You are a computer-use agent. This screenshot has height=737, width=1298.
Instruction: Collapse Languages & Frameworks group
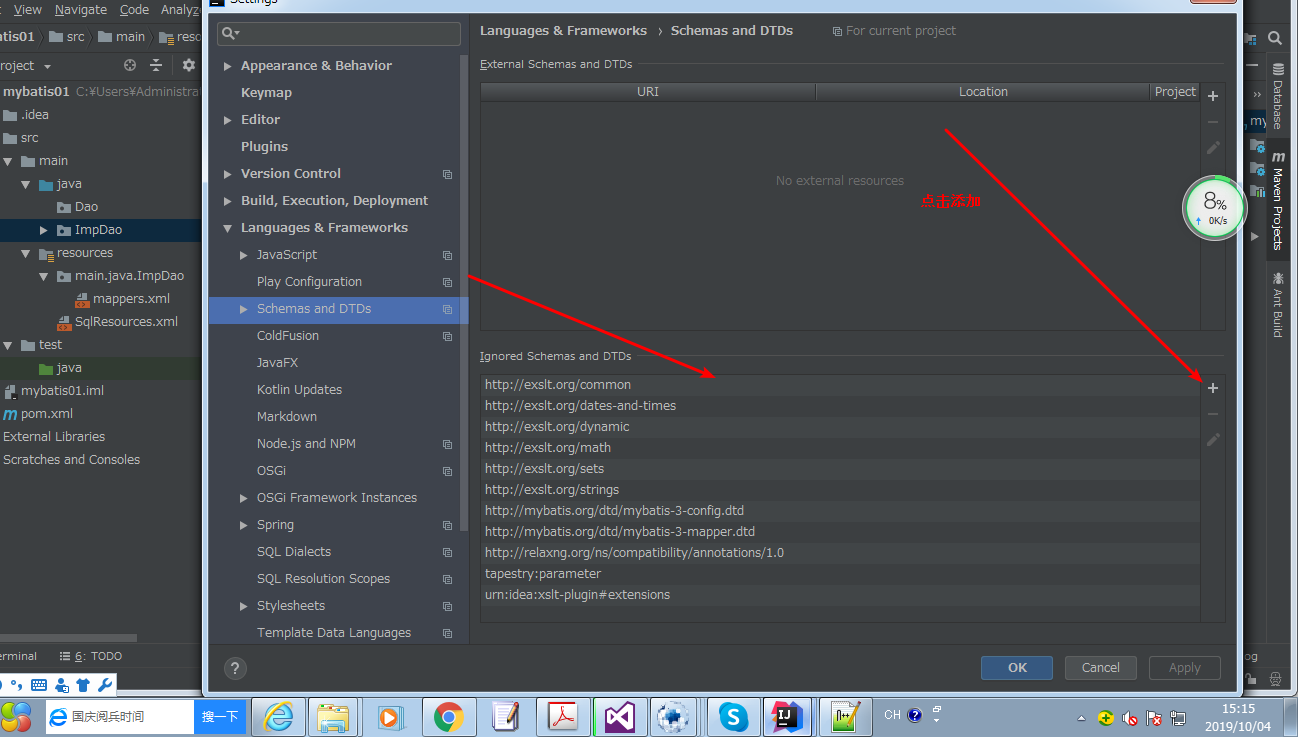coord(229,228)
